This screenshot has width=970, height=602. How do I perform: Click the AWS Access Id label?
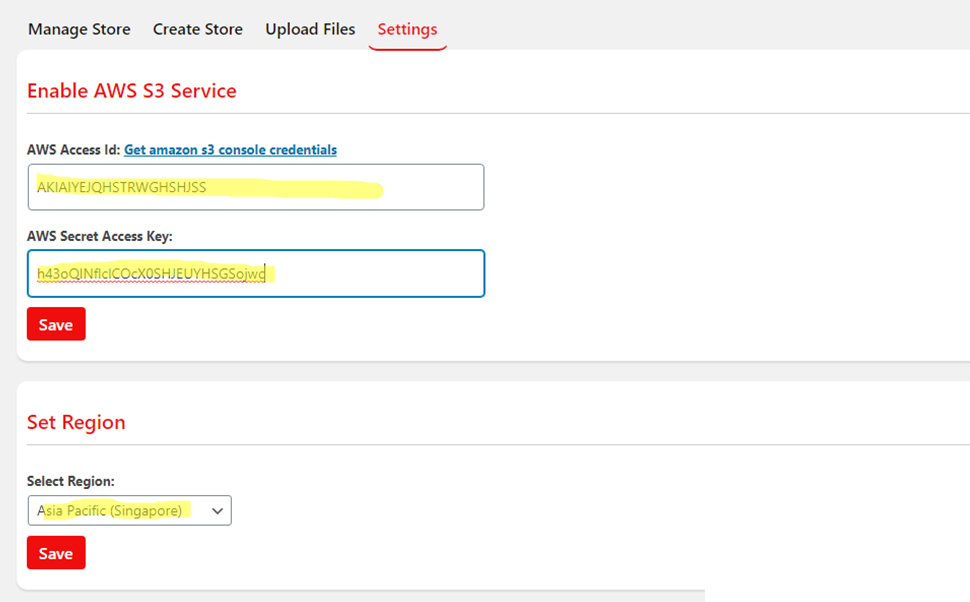coord(73,150)
